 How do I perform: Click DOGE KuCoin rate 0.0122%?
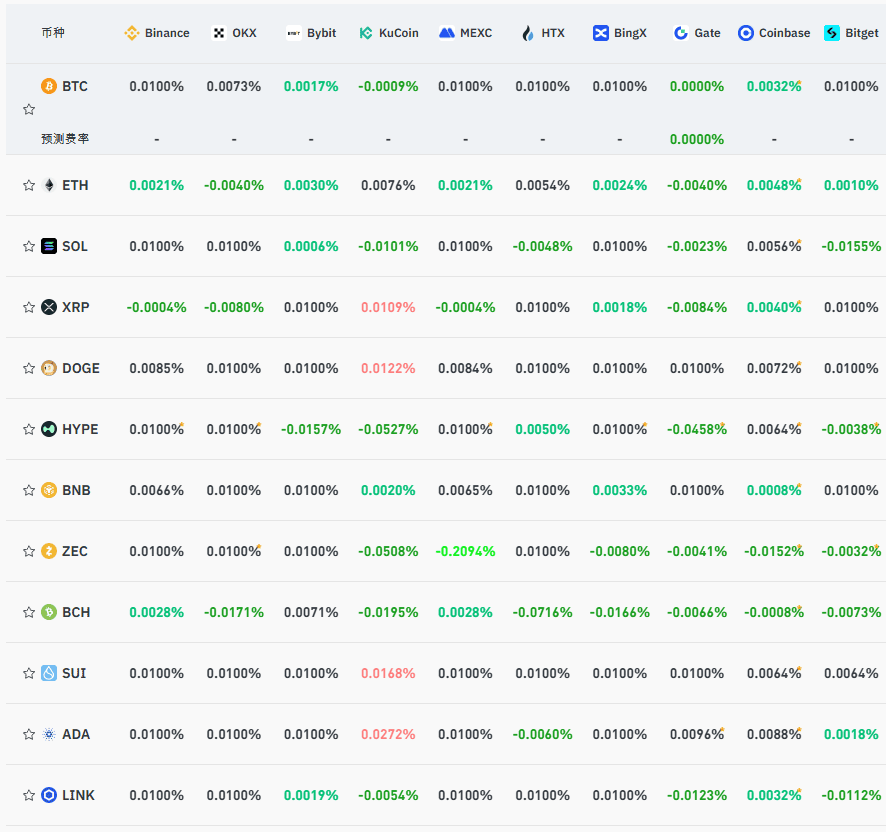(x=388, y=369)
